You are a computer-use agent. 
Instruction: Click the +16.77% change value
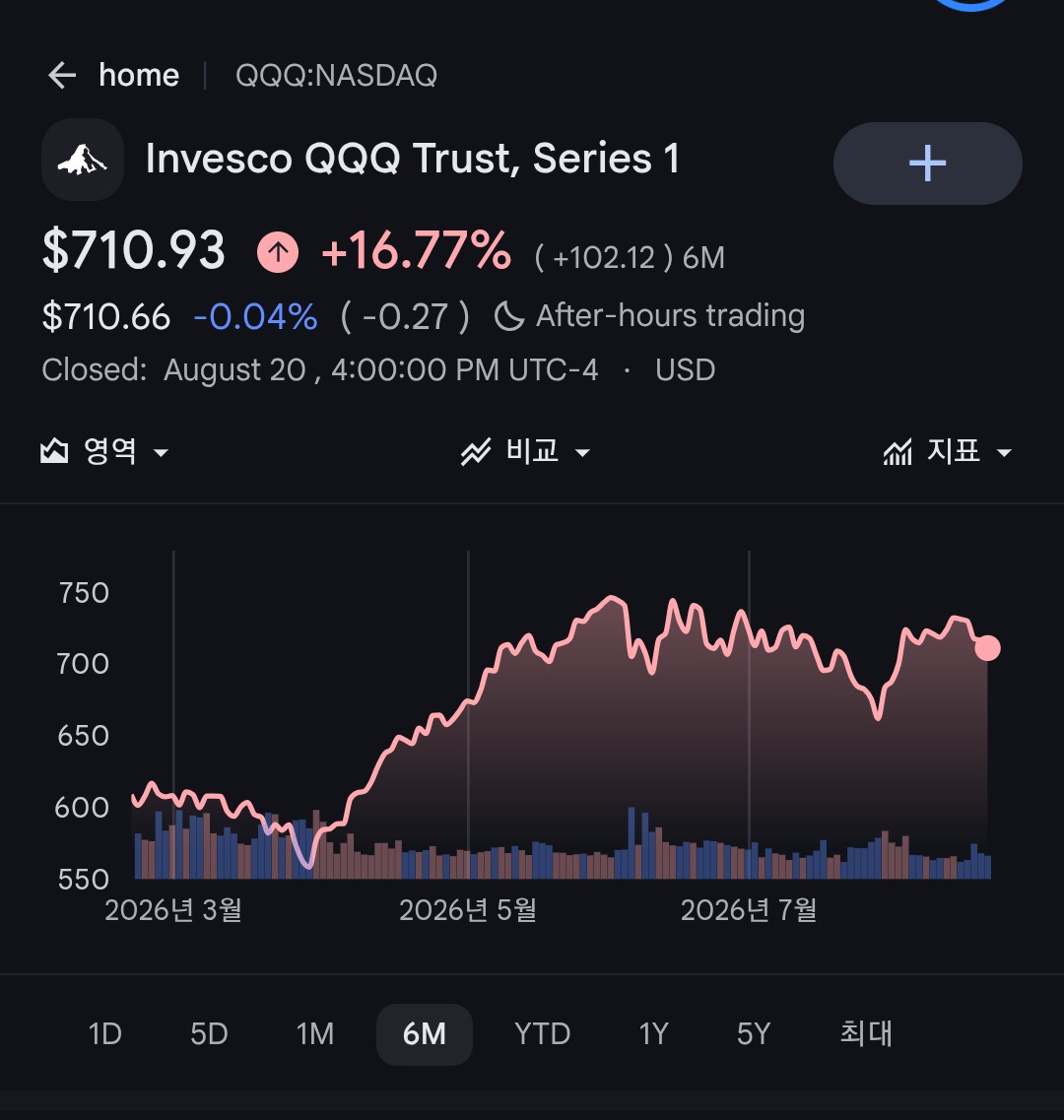tap(416, 251)
